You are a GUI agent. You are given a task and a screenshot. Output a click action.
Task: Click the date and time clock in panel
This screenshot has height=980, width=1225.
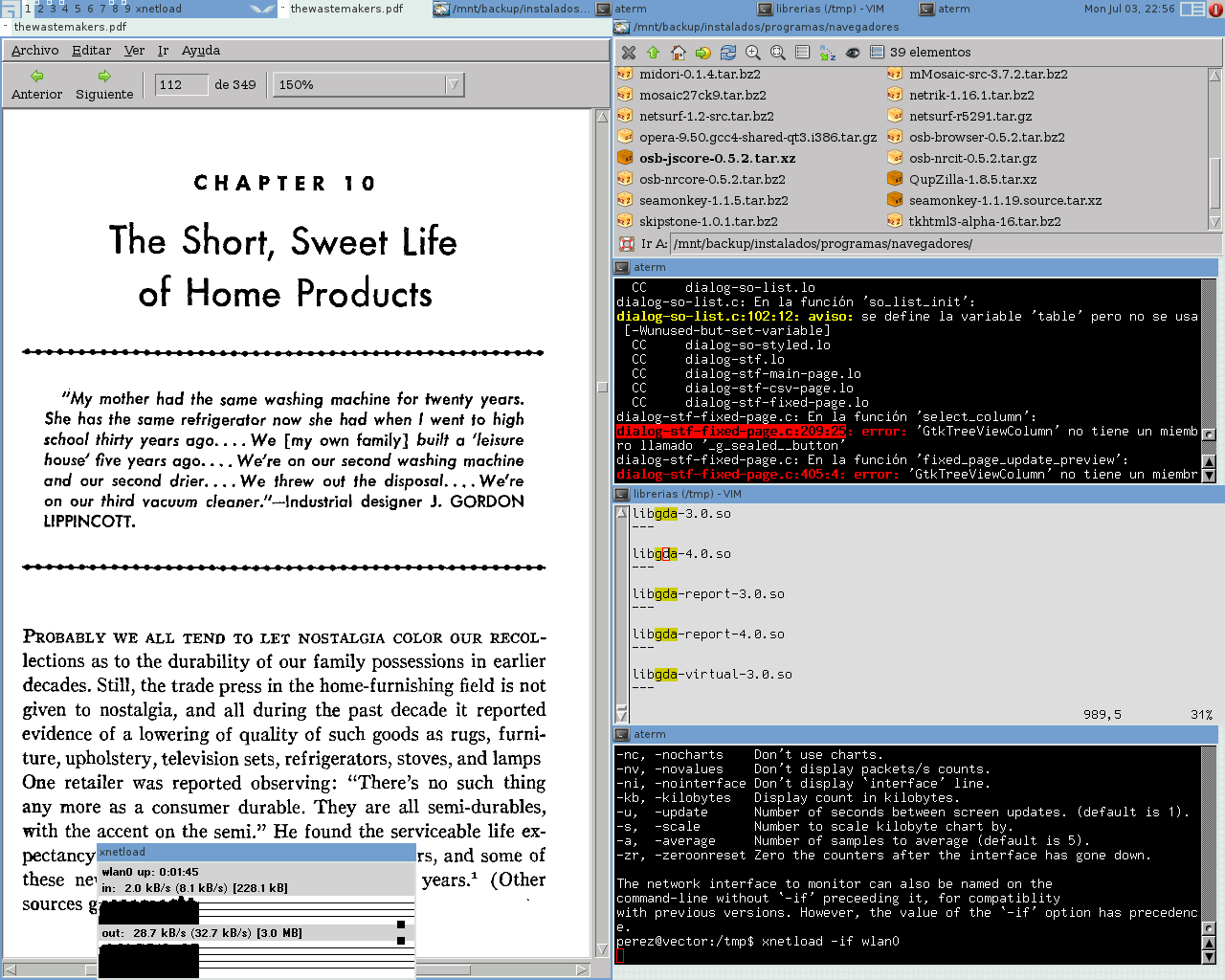tap(1129, 9)
